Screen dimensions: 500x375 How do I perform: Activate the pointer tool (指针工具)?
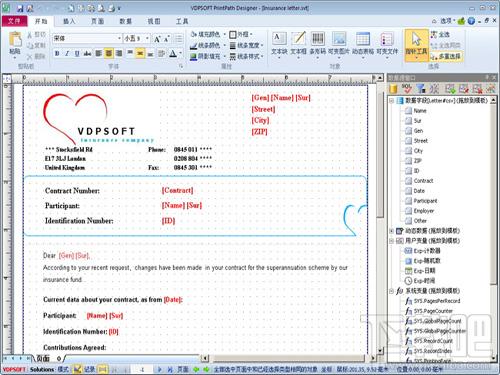(416, 45)
